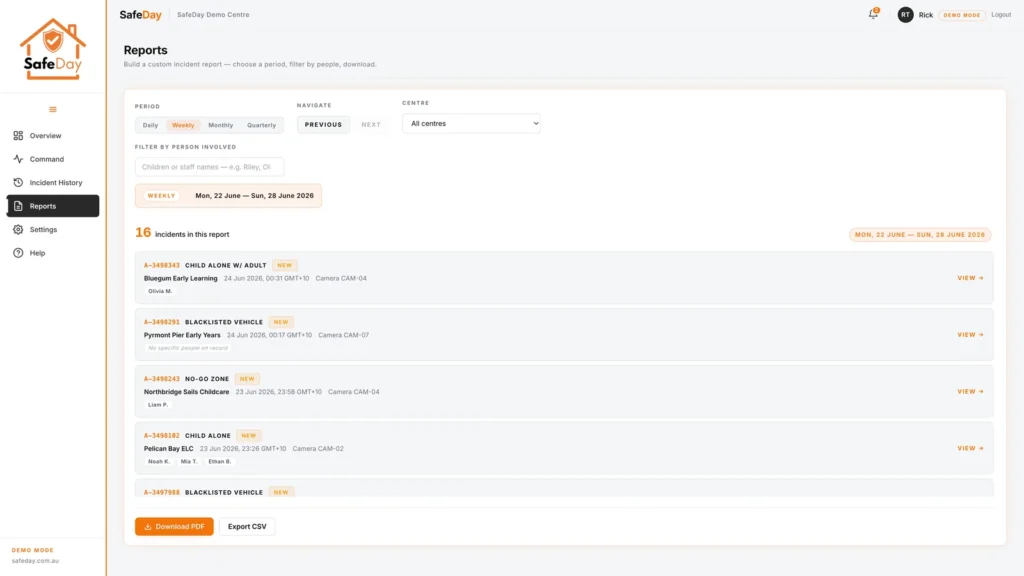Click the Camera CAM-02 label
The height and width of the screenshot is (576, 1024).
tap(318, 449)
